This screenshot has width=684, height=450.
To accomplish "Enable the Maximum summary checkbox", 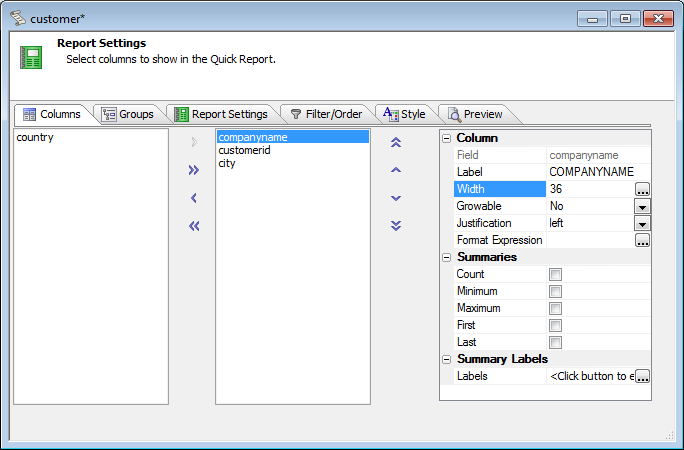I will pos(555,308).
